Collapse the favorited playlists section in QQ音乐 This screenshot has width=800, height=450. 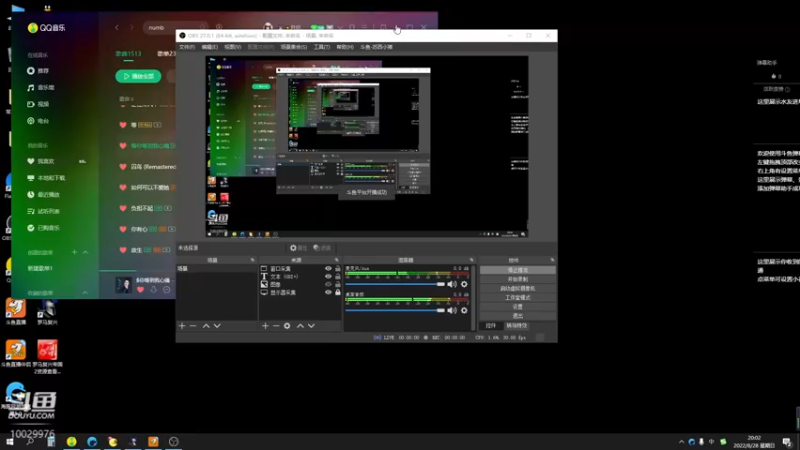pos(85,293)
